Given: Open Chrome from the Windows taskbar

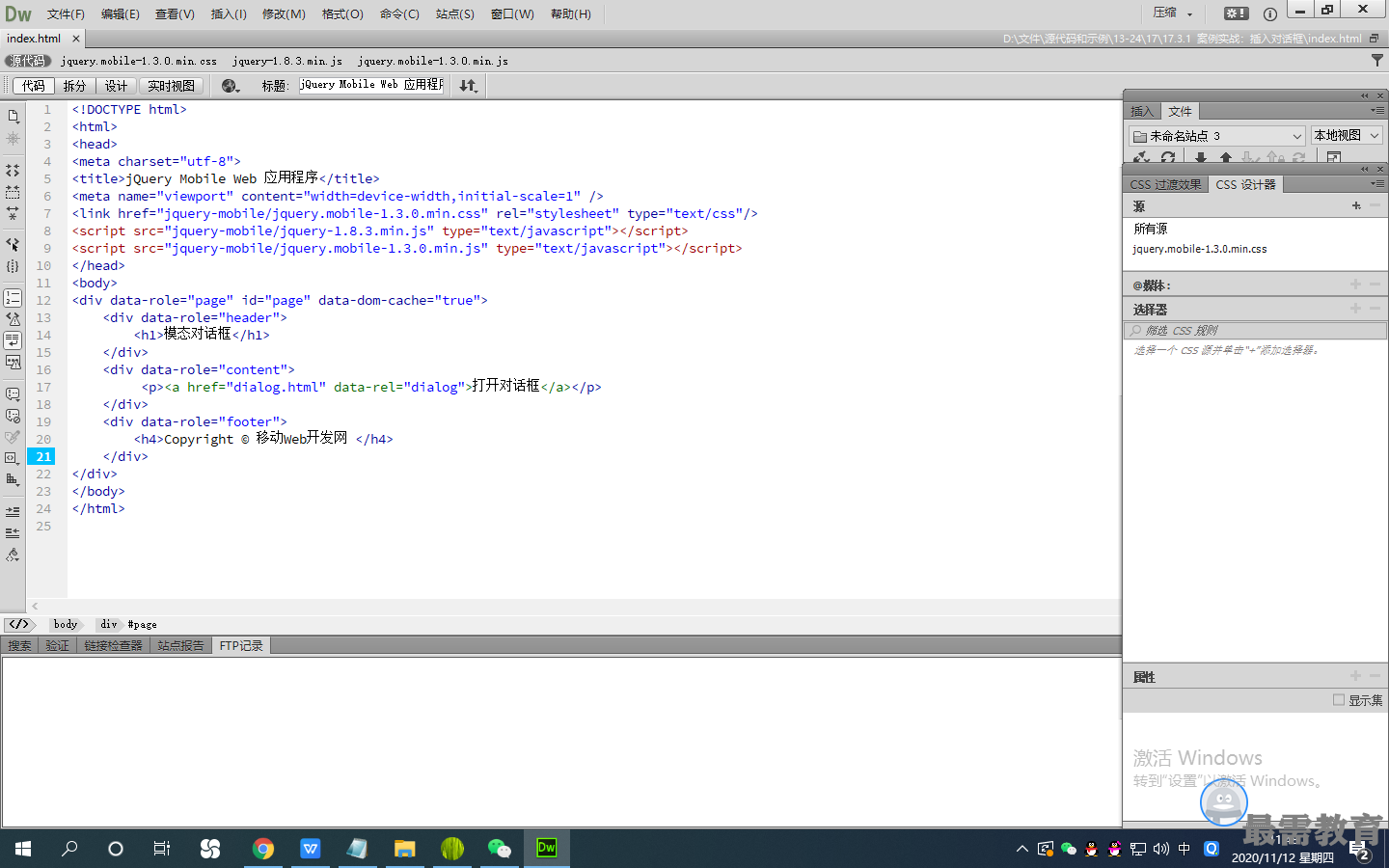Looking at the screenshot, I should click(262, 849).
